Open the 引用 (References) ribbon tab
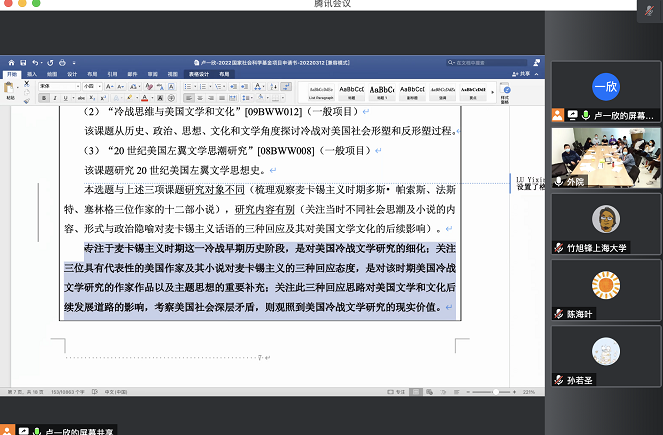 pos(112,74)
